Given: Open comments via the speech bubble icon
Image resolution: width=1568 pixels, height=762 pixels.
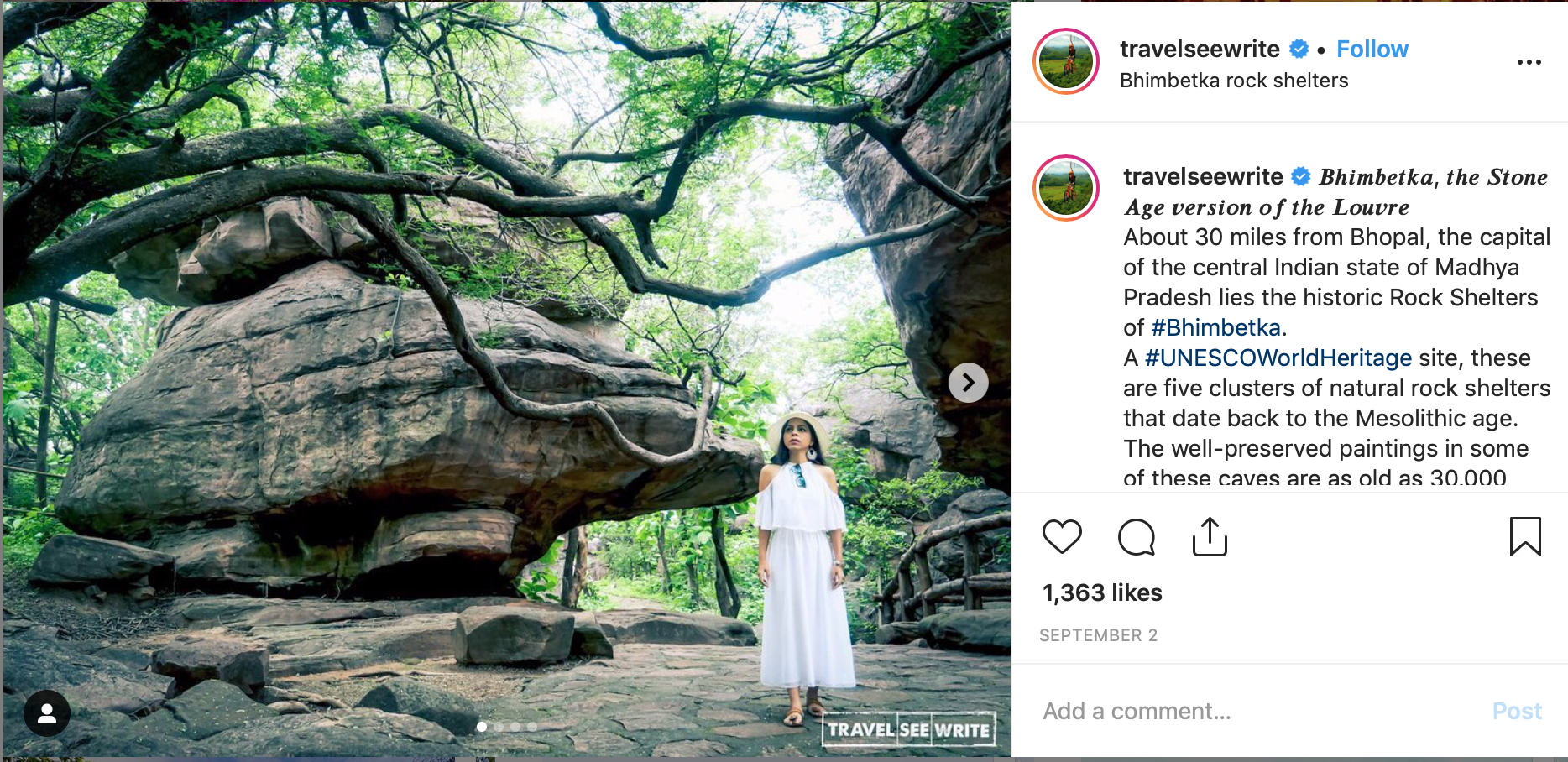Looking at the screenshot, I should tap(1137, 537).
